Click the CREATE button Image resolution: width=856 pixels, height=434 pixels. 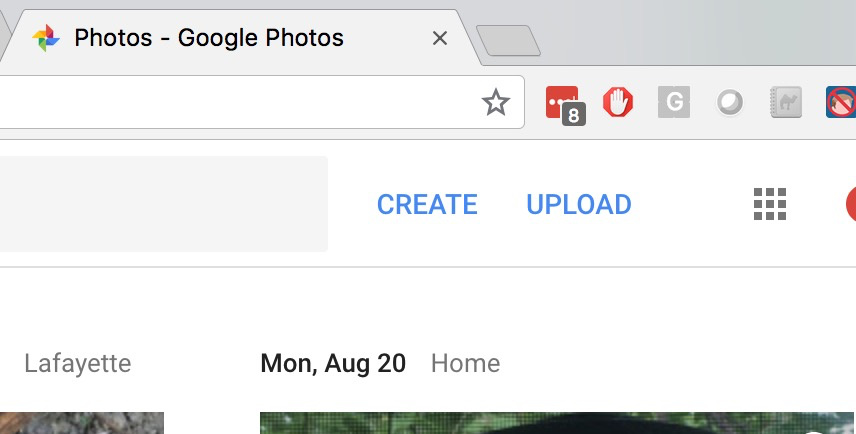pos(427,204)
